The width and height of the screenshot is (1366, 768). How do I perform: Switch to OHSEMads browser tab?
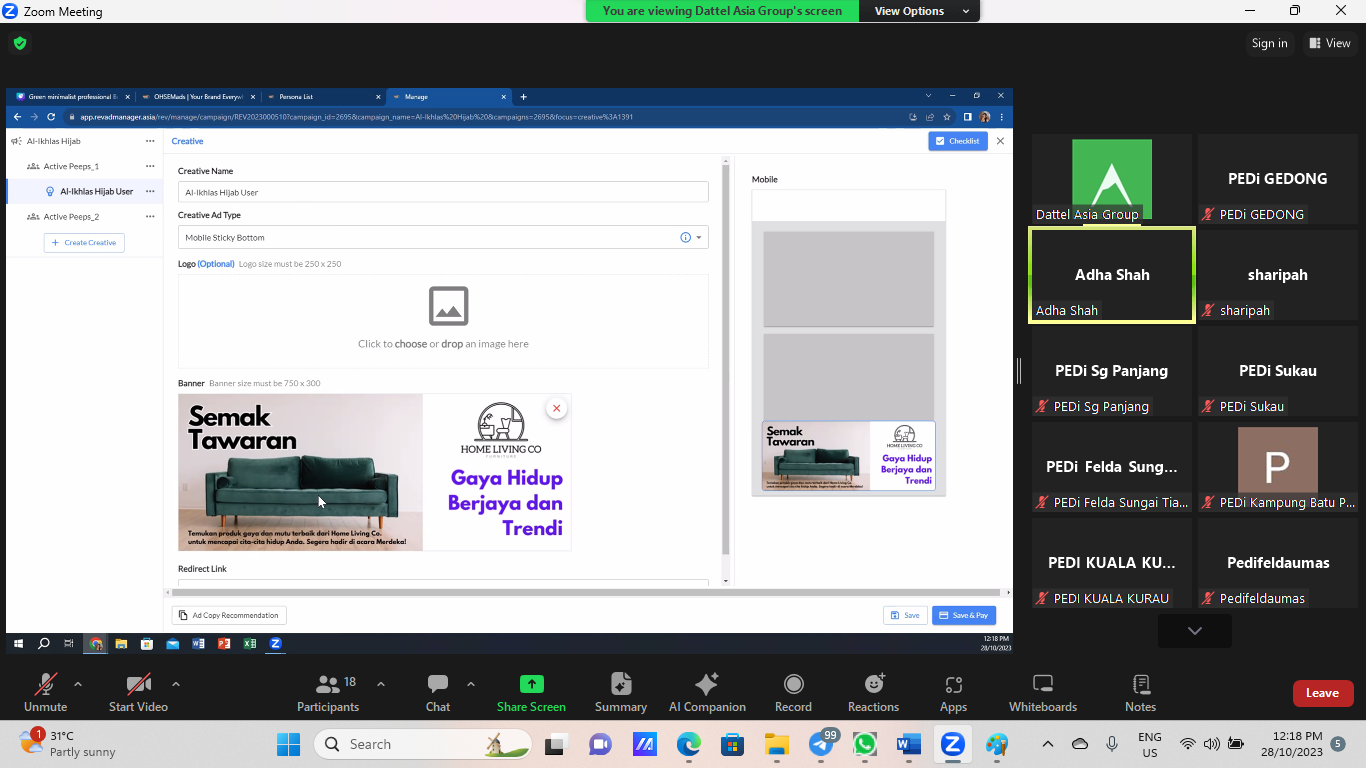coord(198,97)
